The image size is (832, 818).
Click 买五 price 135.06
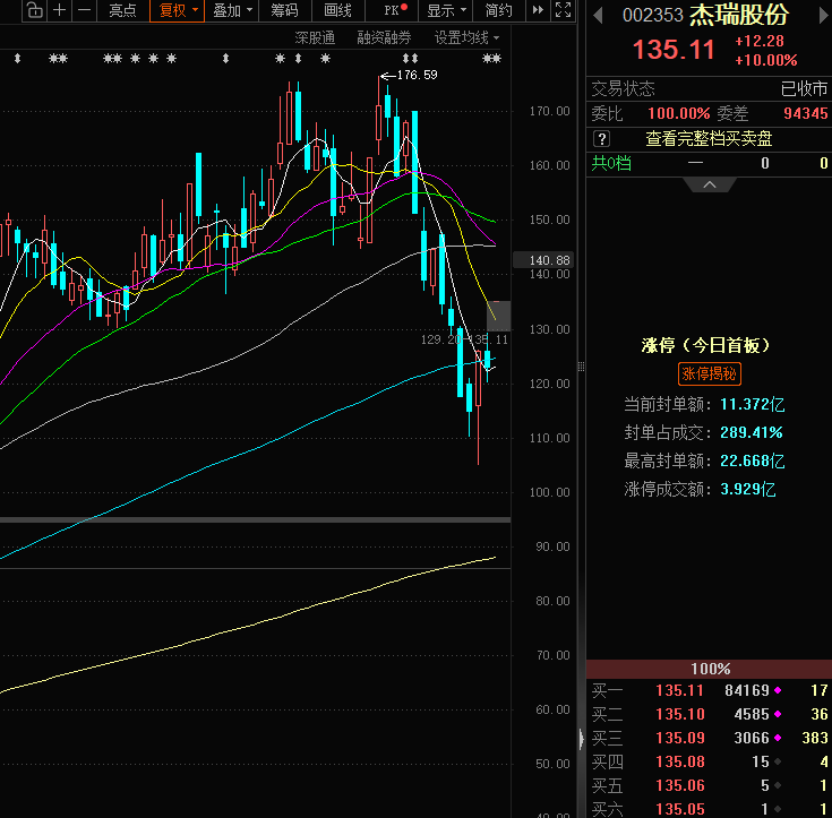tap(680, 786)
